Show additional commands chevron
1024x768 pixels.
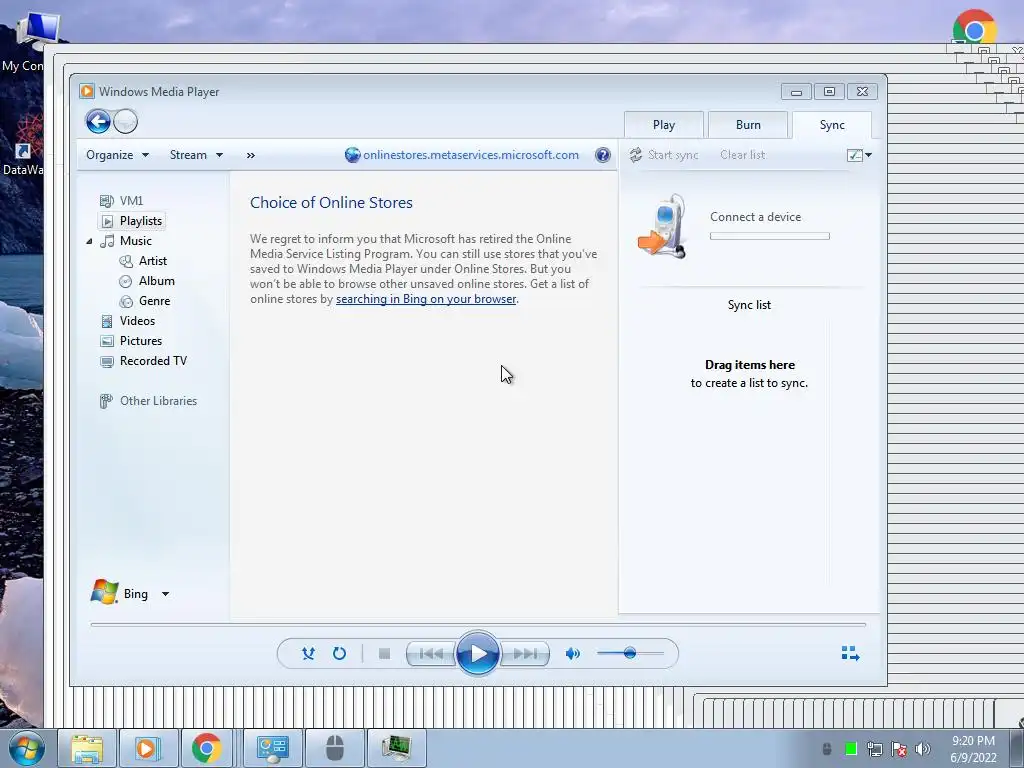coord(251,155)
